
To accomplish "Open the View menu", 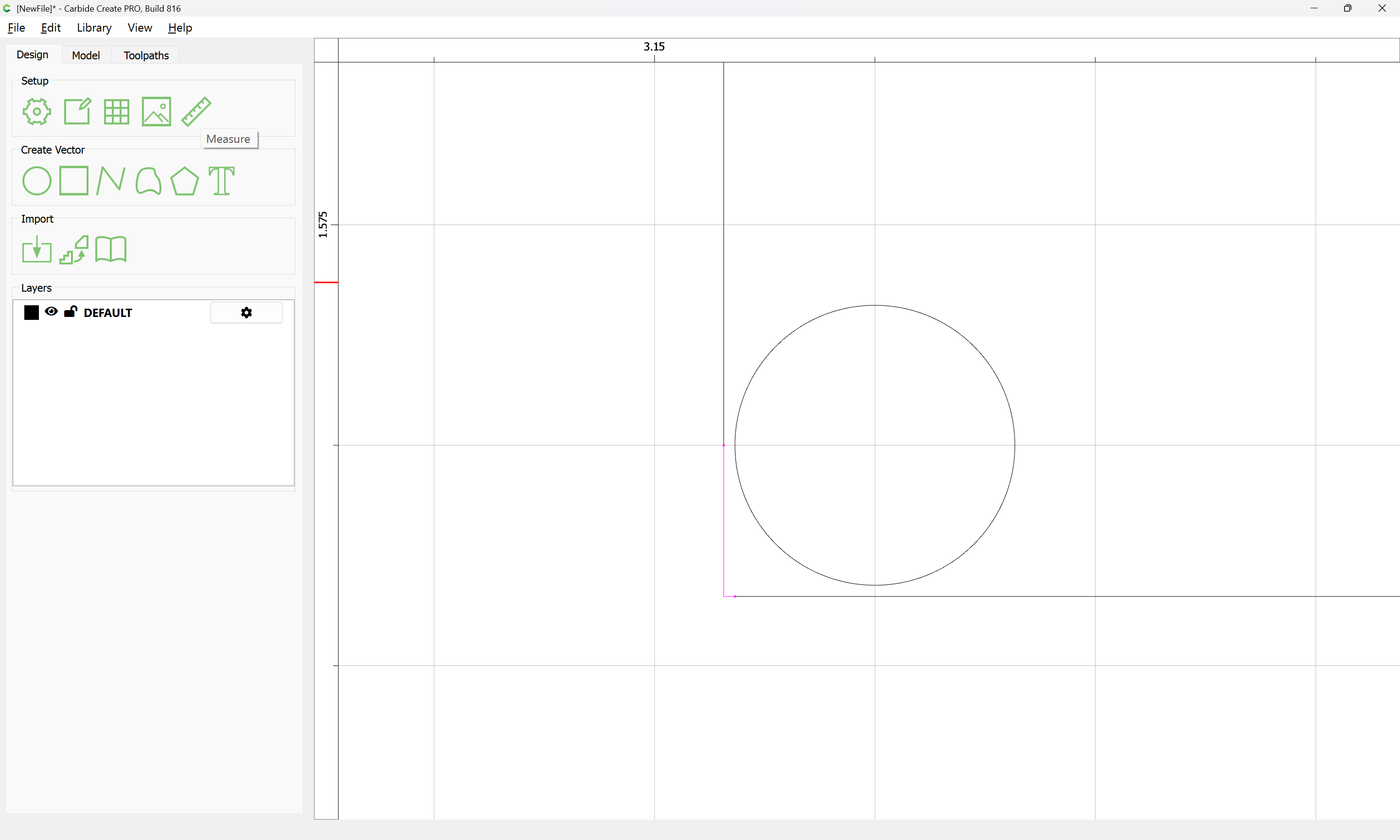I will (140, 28).
